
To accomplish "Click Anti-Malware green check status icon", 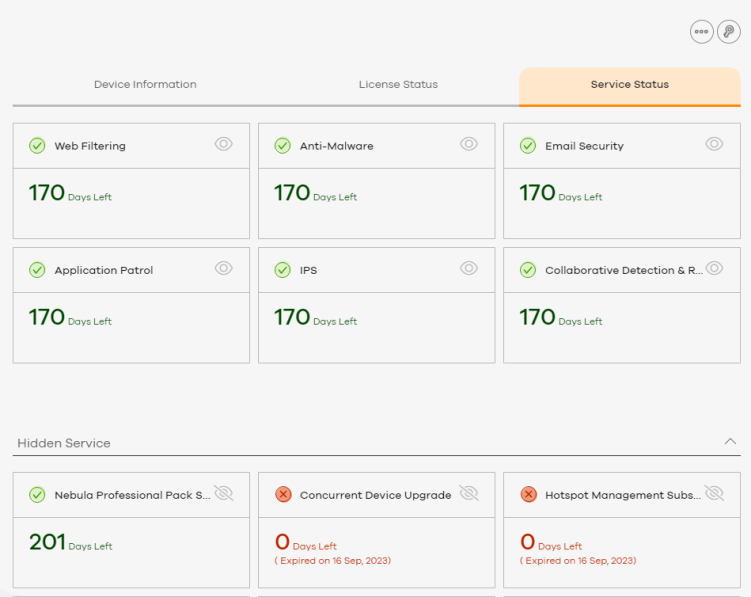I will [283, 145].
